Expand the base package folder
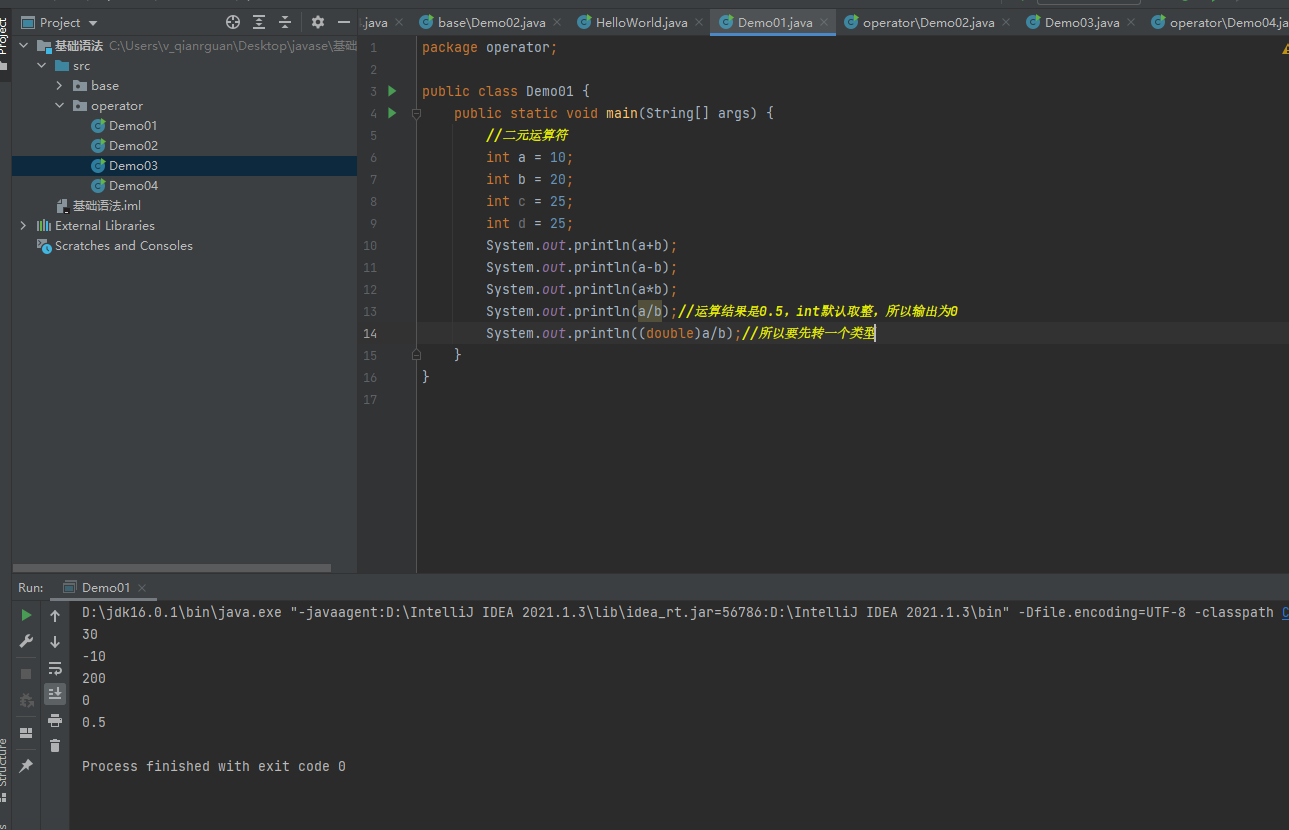The width and height of the screenshot is (1289, 830). pyautogui.click(x=60, y=86)
